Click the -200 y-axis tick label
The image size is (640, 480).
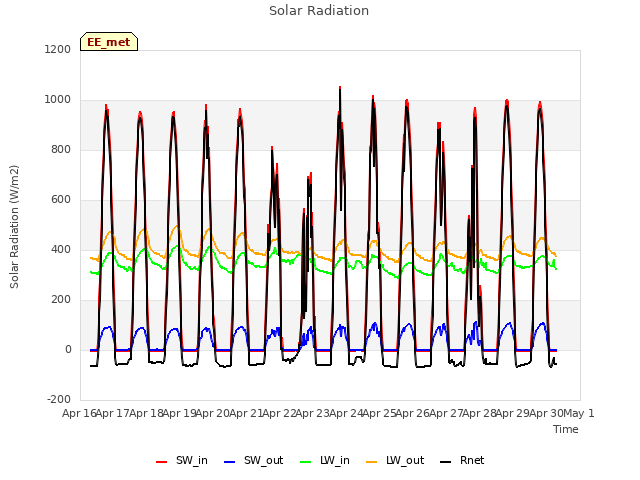(x=59, y=399)
